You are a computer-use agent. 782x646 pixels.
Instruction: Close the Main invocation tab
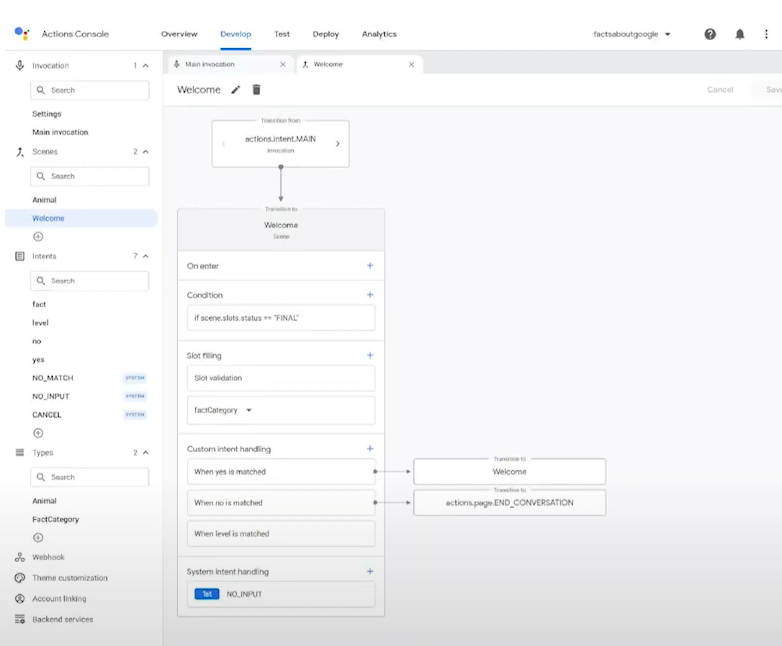pyautogui.click(x=283, y=64)
